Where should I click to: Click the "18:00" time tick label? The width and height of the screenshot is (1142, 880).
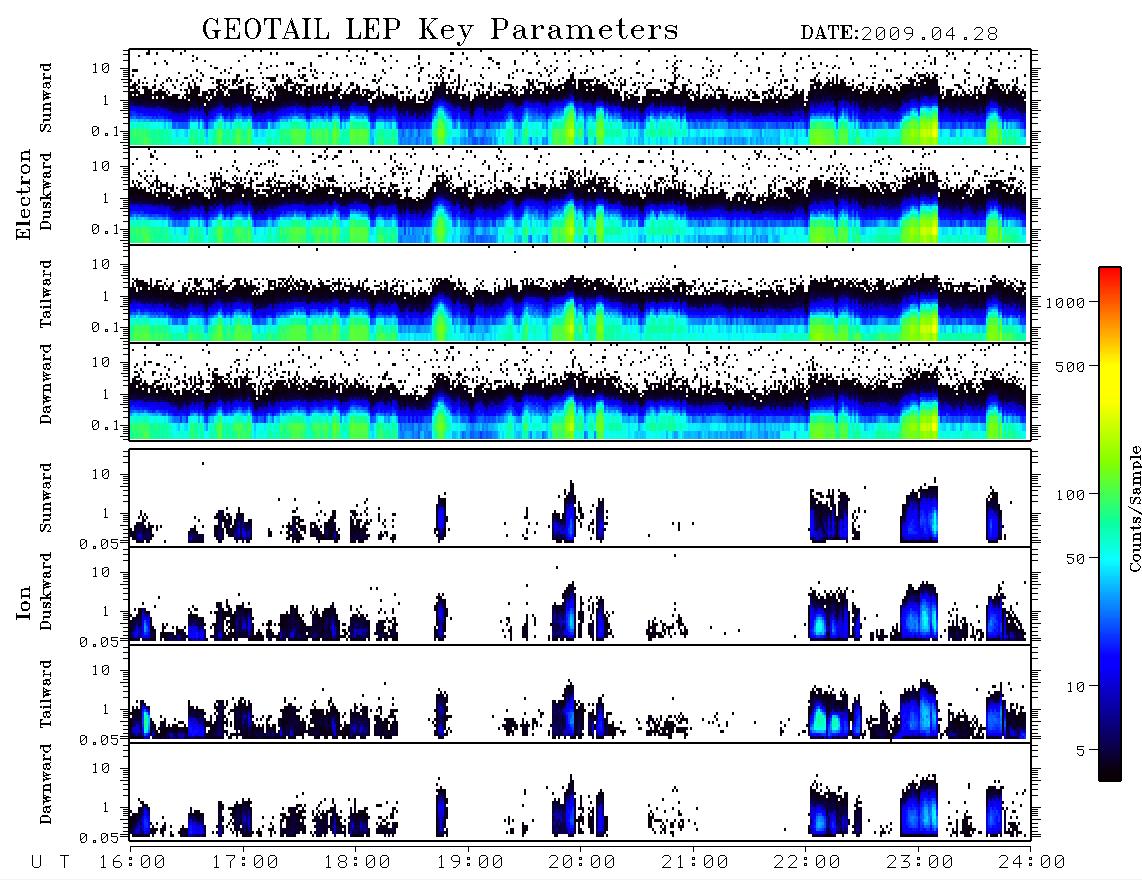tap(357, 863)
